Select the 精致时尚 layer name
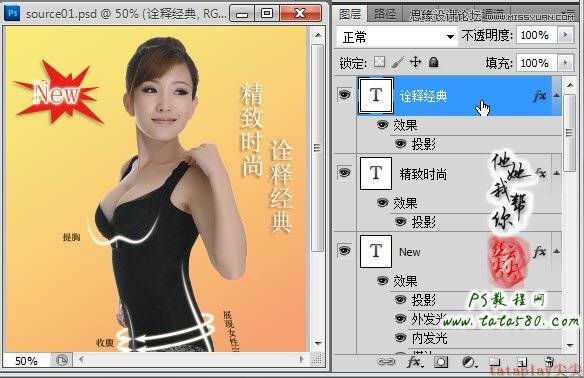Viewport: 584px width, 378px height. [x=423, y=174]
